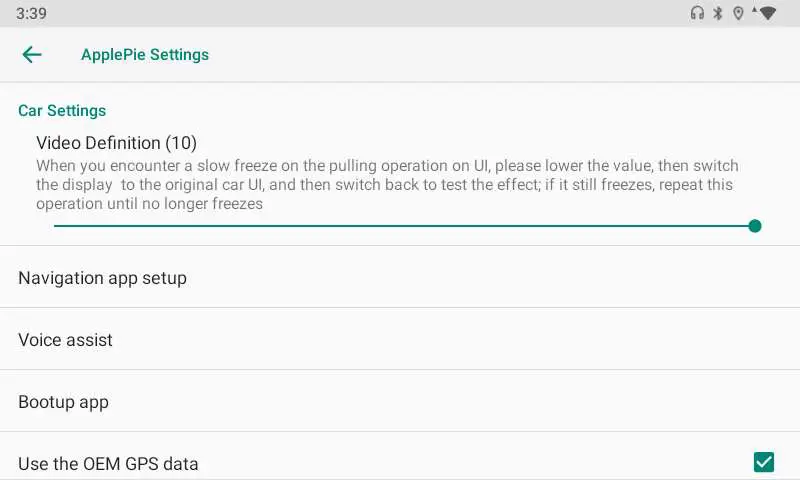Tap the Car Settings section header
Screen dimensions: 800x480
point(62,111)
